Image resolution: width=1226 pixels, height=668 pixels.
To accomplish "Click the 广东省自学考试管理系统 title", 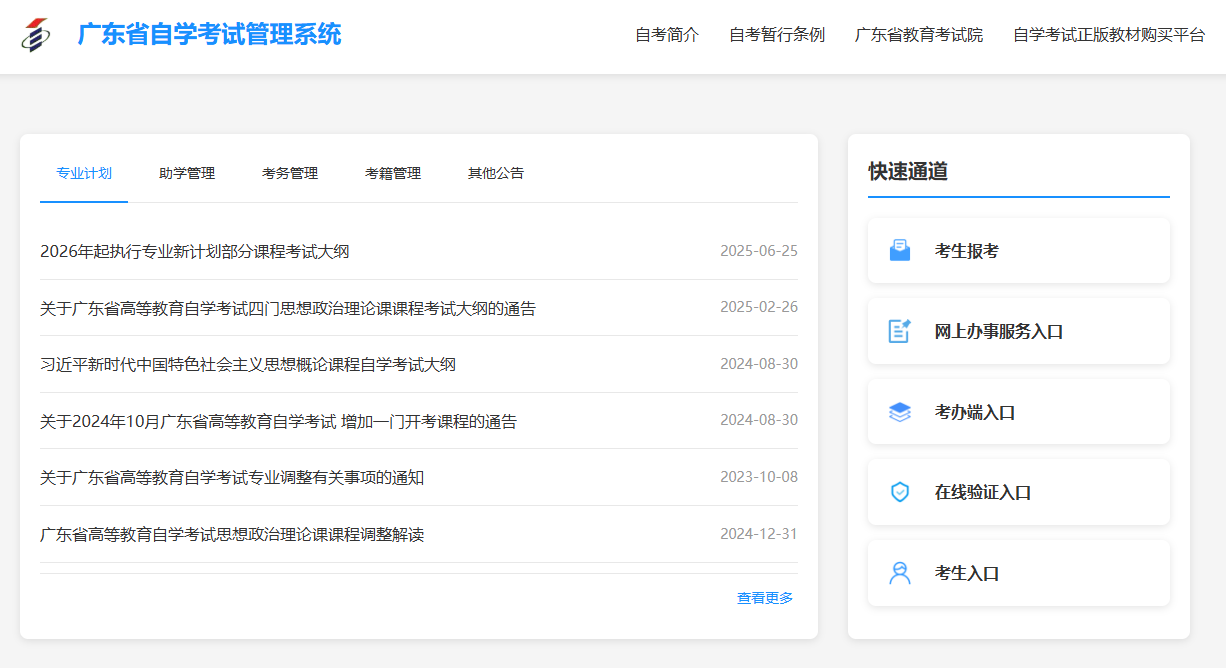I will [x=209, y=35].
